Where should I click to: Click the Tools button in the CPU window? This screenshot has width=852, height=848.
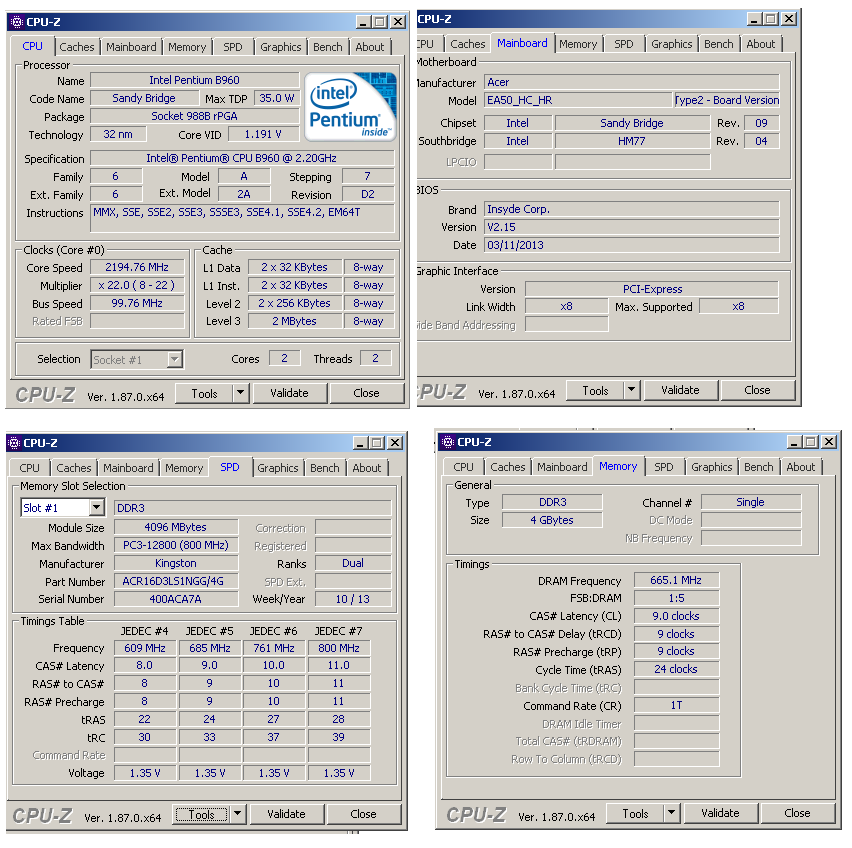204,393
